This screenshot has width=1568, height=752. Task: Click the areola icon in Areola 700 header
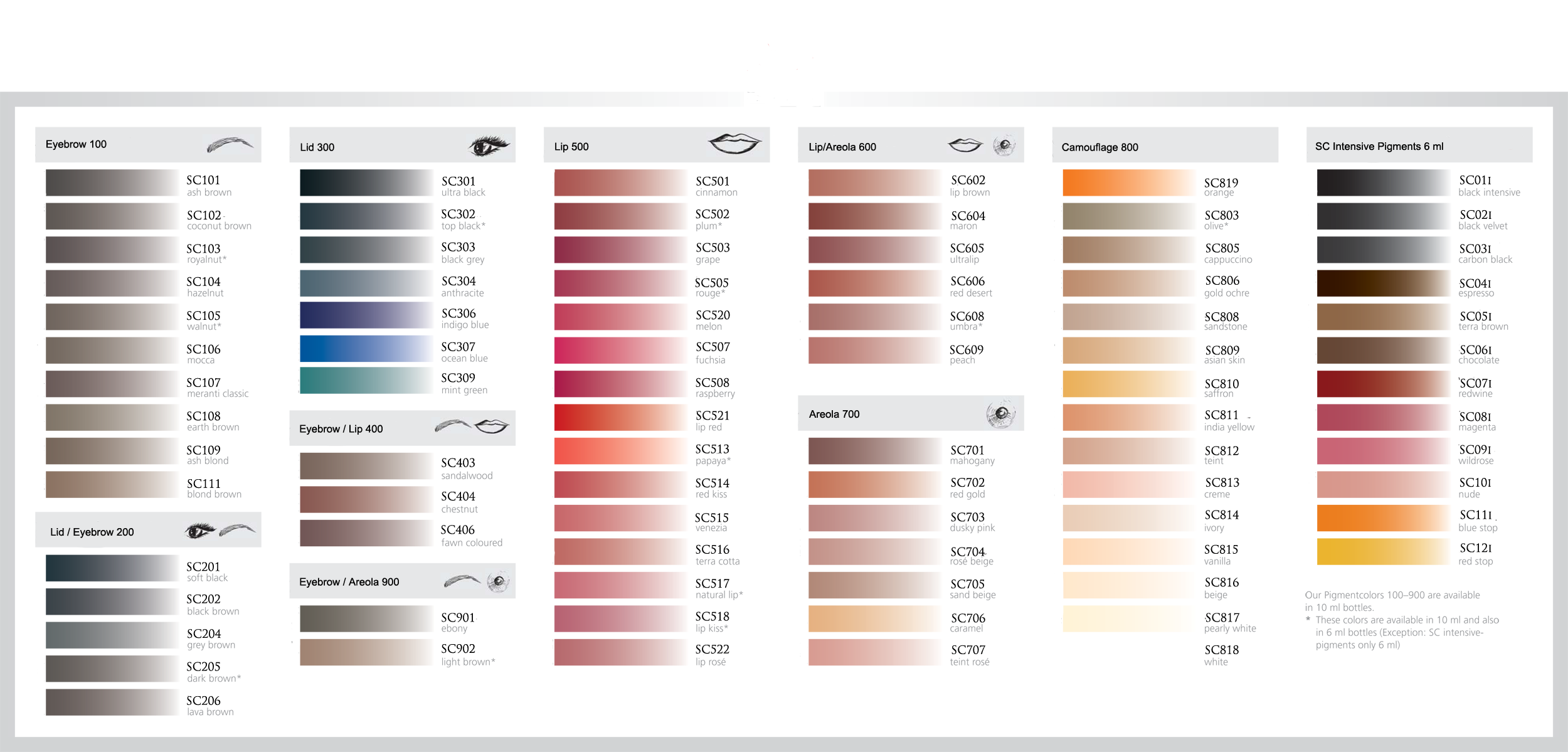(1000, 414)
